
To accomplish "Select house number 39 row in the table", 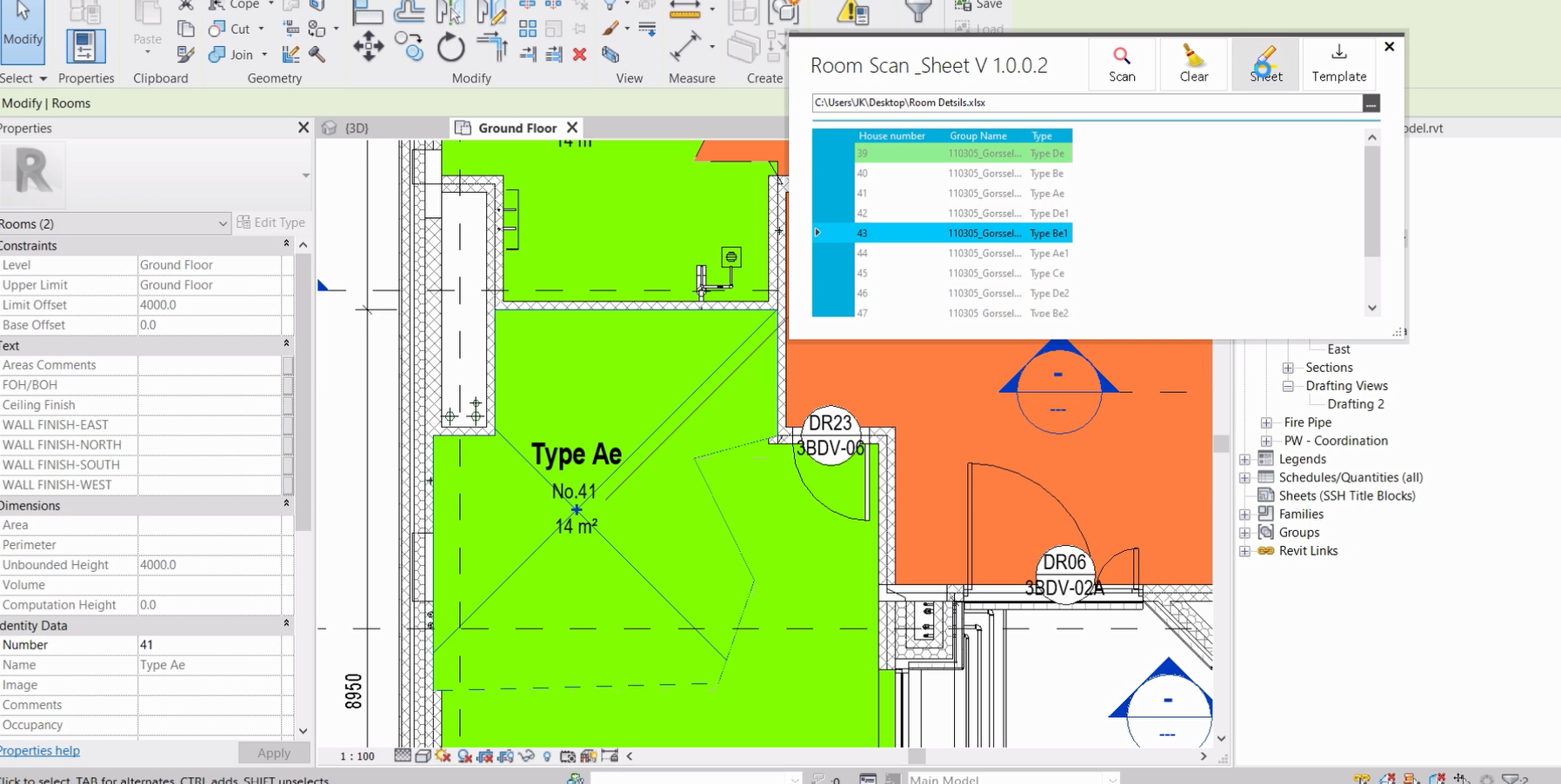I will click(x=942, y=154).
